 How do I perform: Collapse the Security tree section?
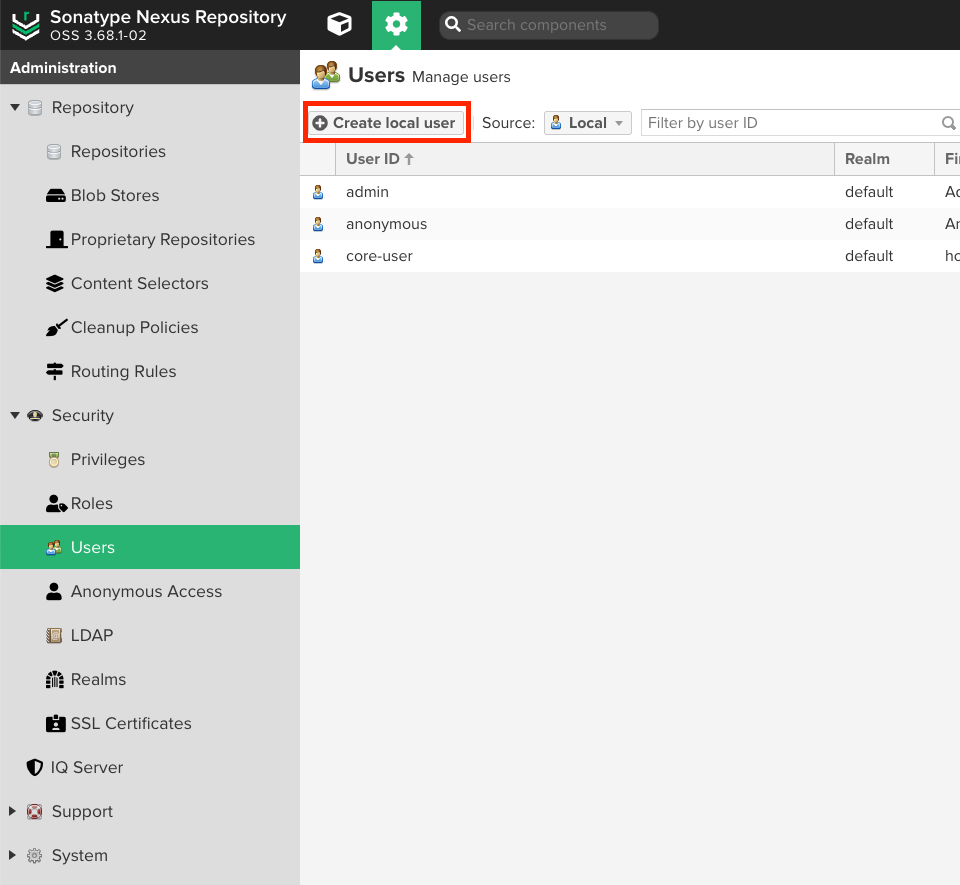[x=15, y=416]
